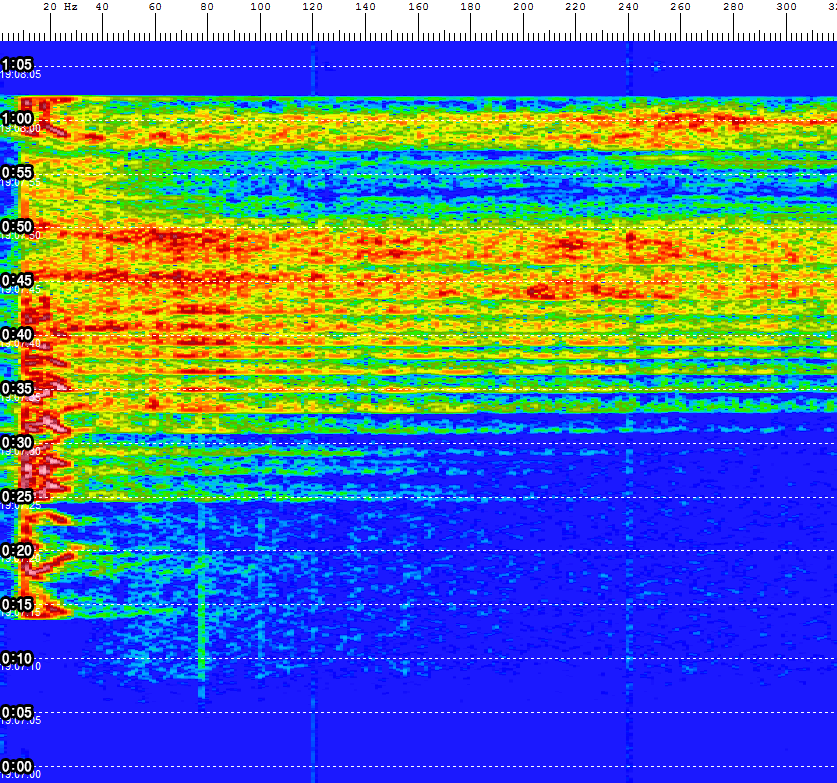Jump to the 0:15 time marker
Screen dimensions: 837x783
pyautogui.click(x=17, y=603)
